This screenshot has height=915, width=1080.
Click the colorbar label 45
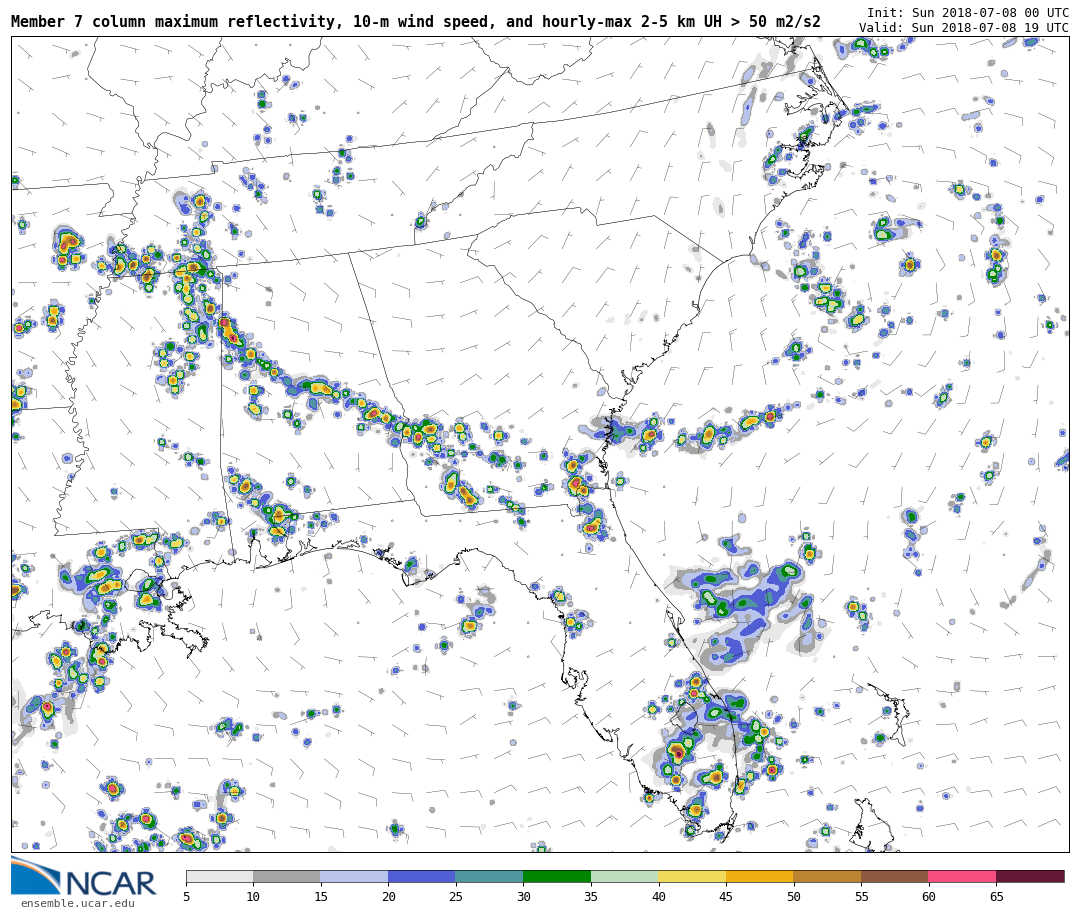[x=726, y=896]
